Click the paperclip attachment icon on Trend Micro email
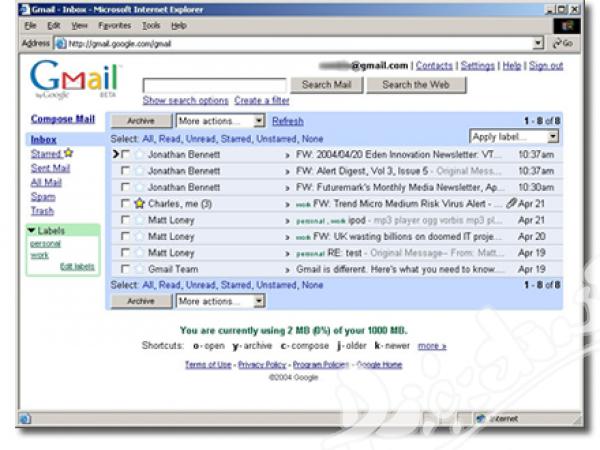Image resolution: width=600 pixels, height=450 pixels. tap(511, 203)
